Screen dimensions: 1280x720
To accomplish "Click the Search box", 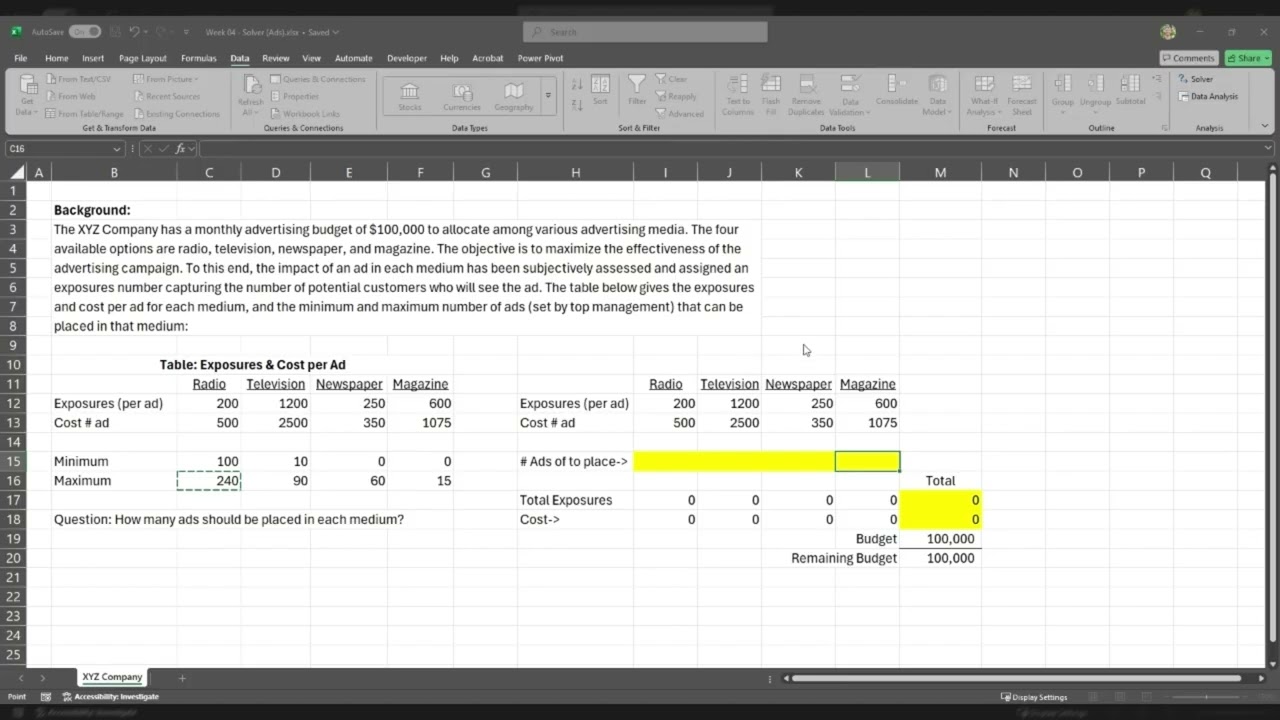I will coord(645,32).
